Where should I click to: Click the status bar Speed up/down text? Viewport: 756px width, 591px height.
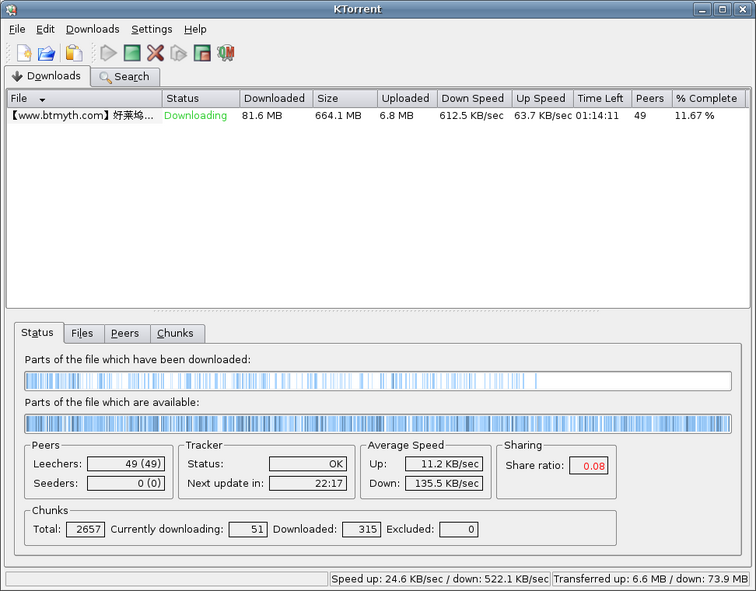440,579
